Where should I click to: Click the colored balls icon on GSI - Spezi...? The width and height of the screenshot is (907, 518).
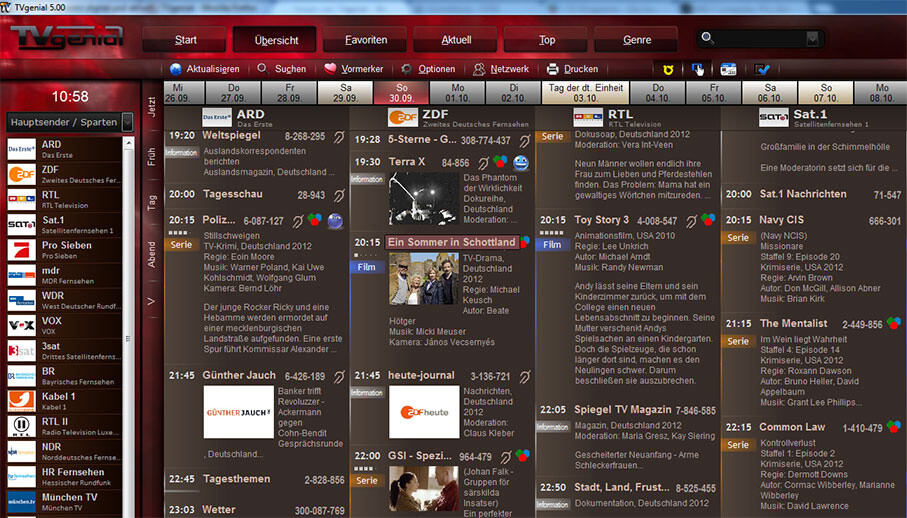pyautogui.click(x=523, y=456)
